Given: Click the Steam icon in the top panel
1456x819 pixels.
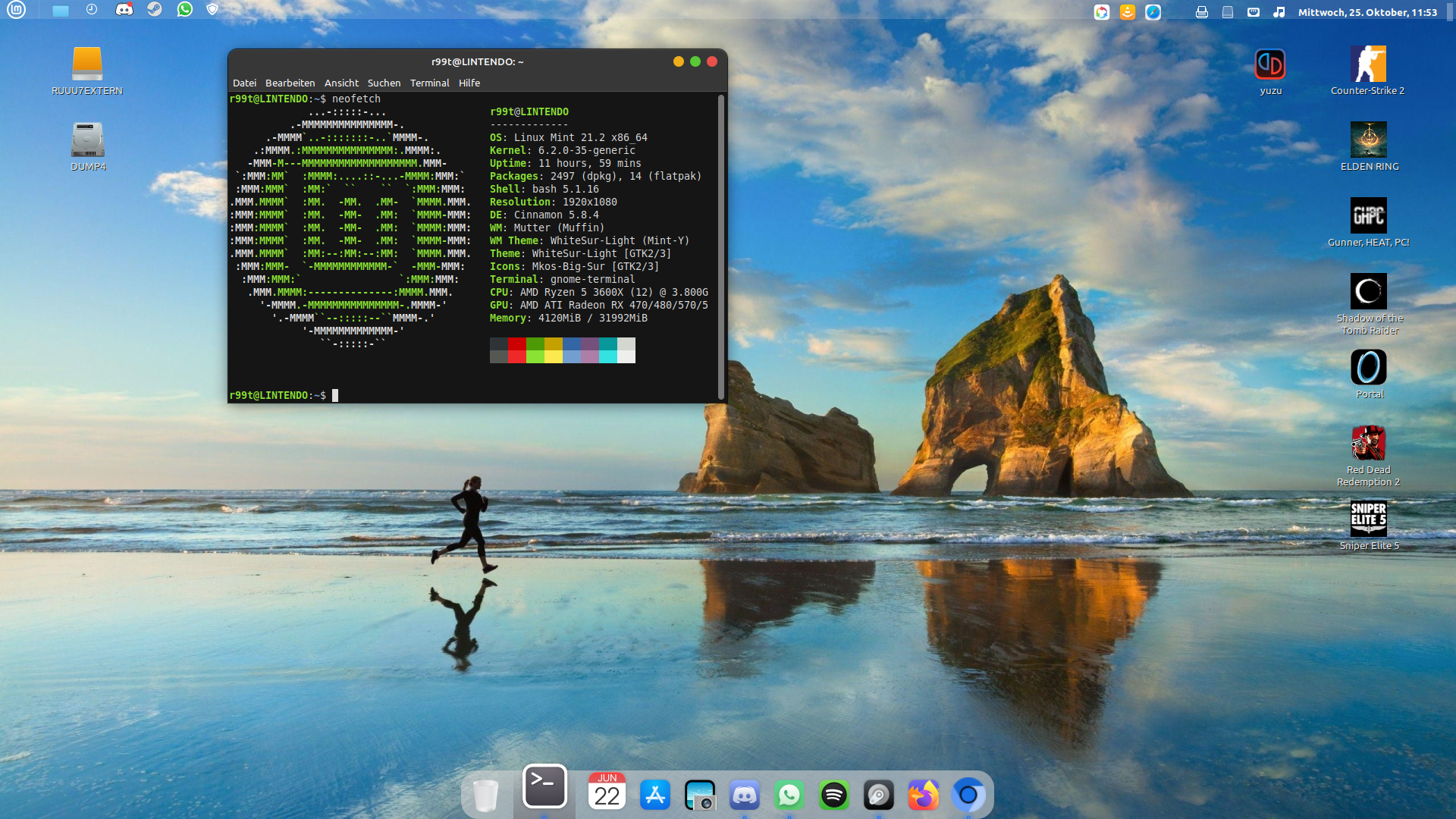Looking at the screenshot, I should tap(155, 10).
